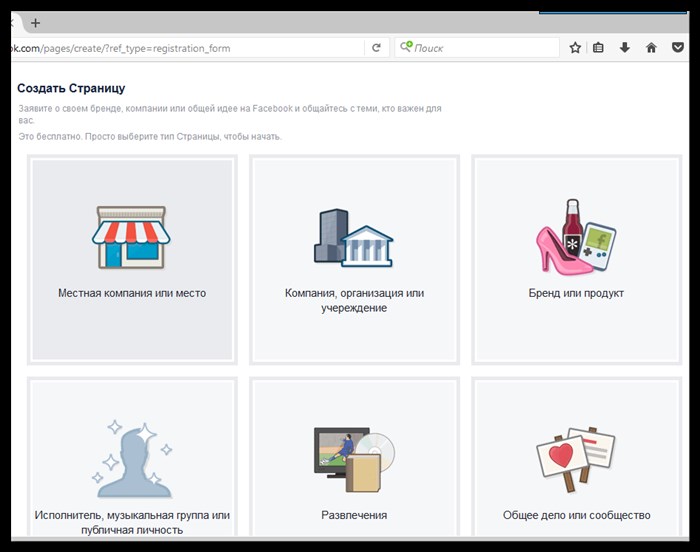Image resolution: width=700 pixels, height=552 pixels.
Task: Click the TV and CD entertainment icon
Action: pyautogui.click(x=354, y=460)
